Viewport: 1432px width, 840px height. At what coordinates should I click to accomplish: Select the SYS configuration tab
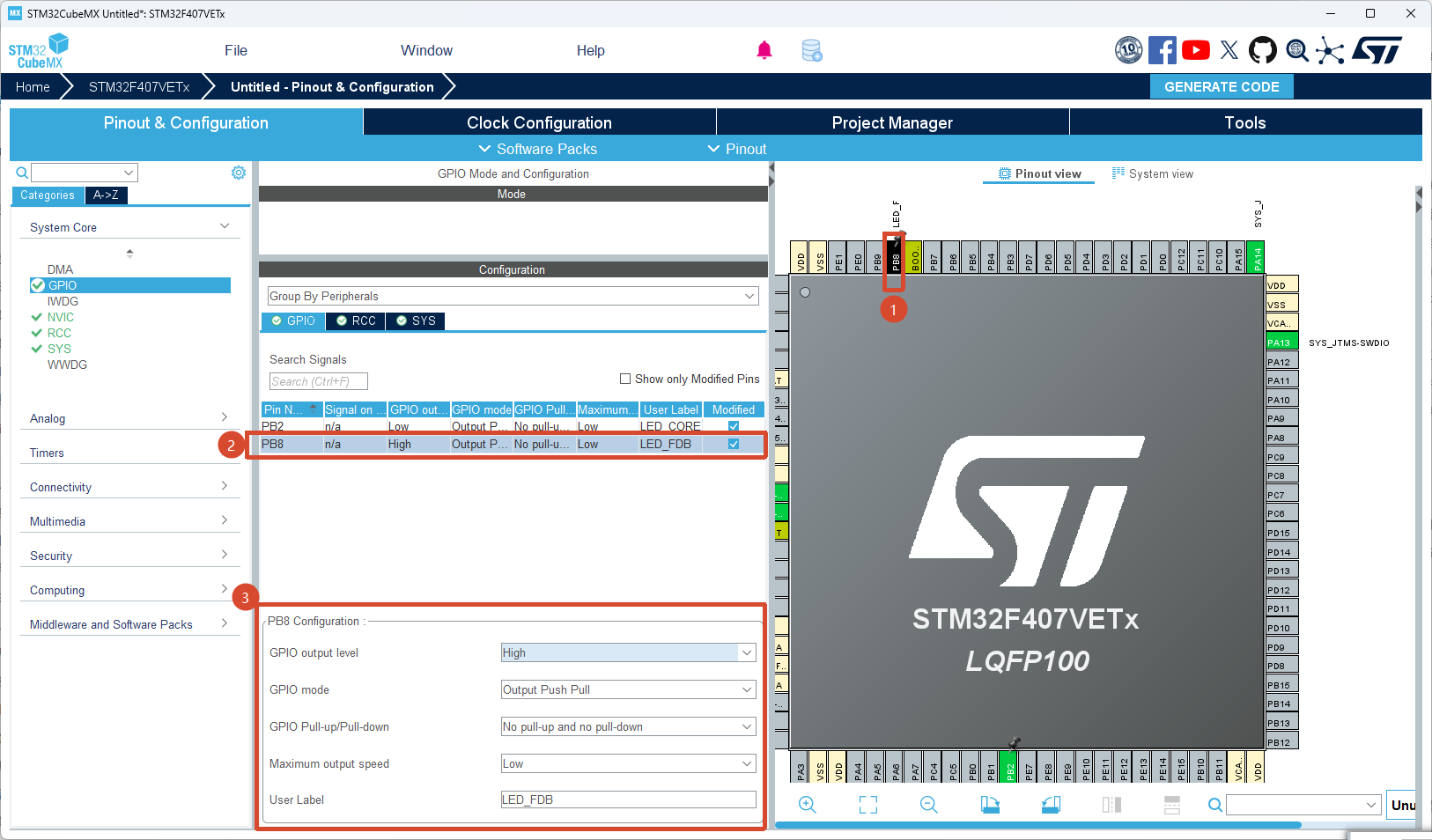(416, 321)
